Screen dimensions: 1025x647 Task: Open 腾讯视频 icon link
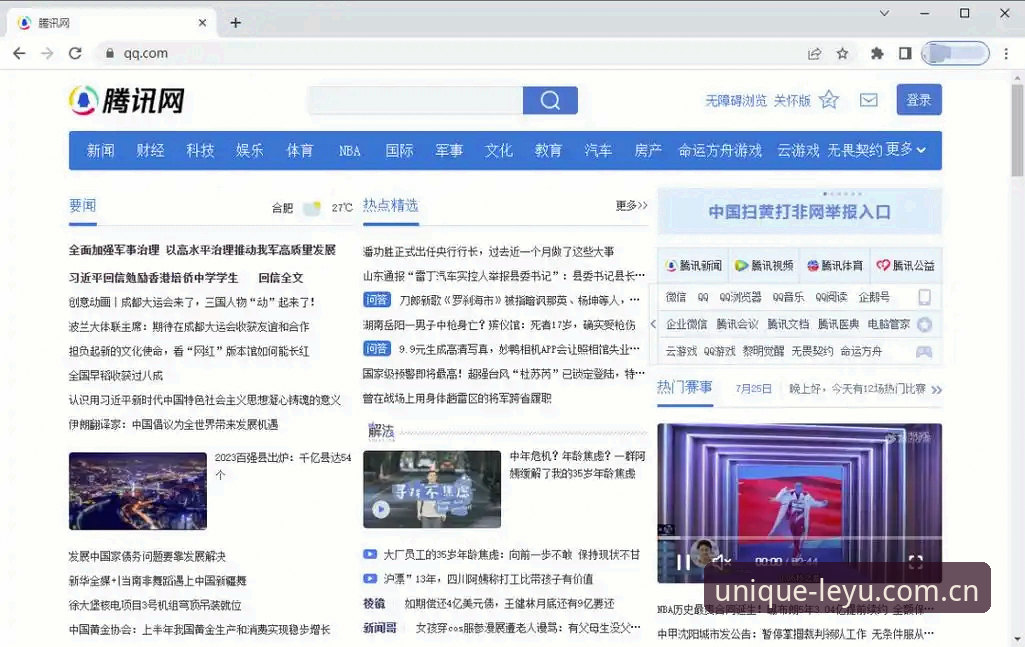(x=764, y=265)
